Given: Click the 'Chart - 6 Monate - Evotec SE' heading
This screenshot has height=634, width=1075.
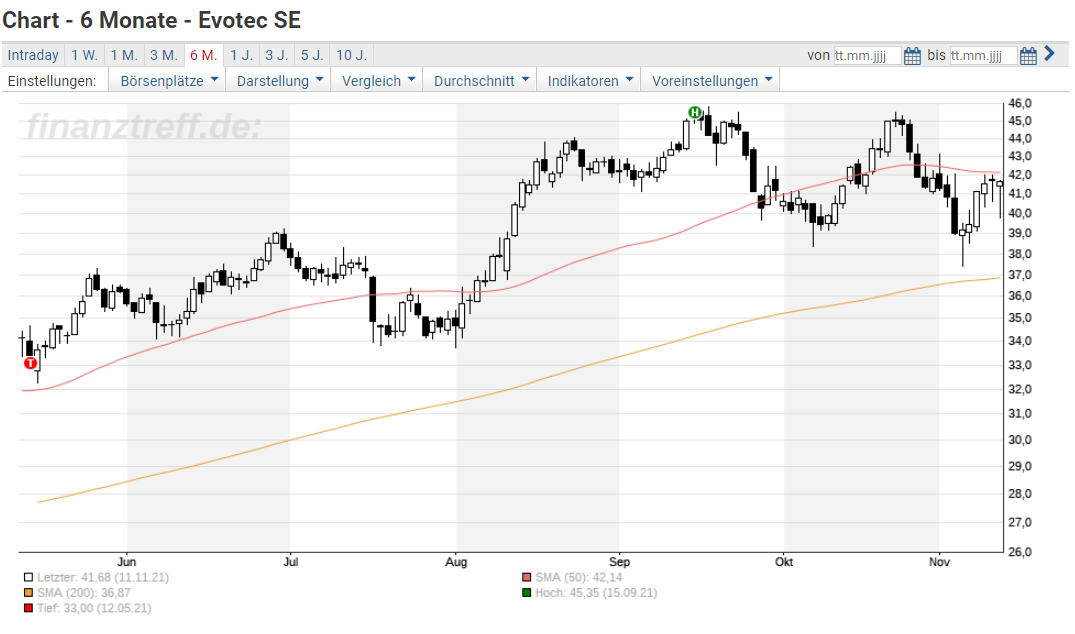Looking at the screenshot, I should tap(152, 20).
